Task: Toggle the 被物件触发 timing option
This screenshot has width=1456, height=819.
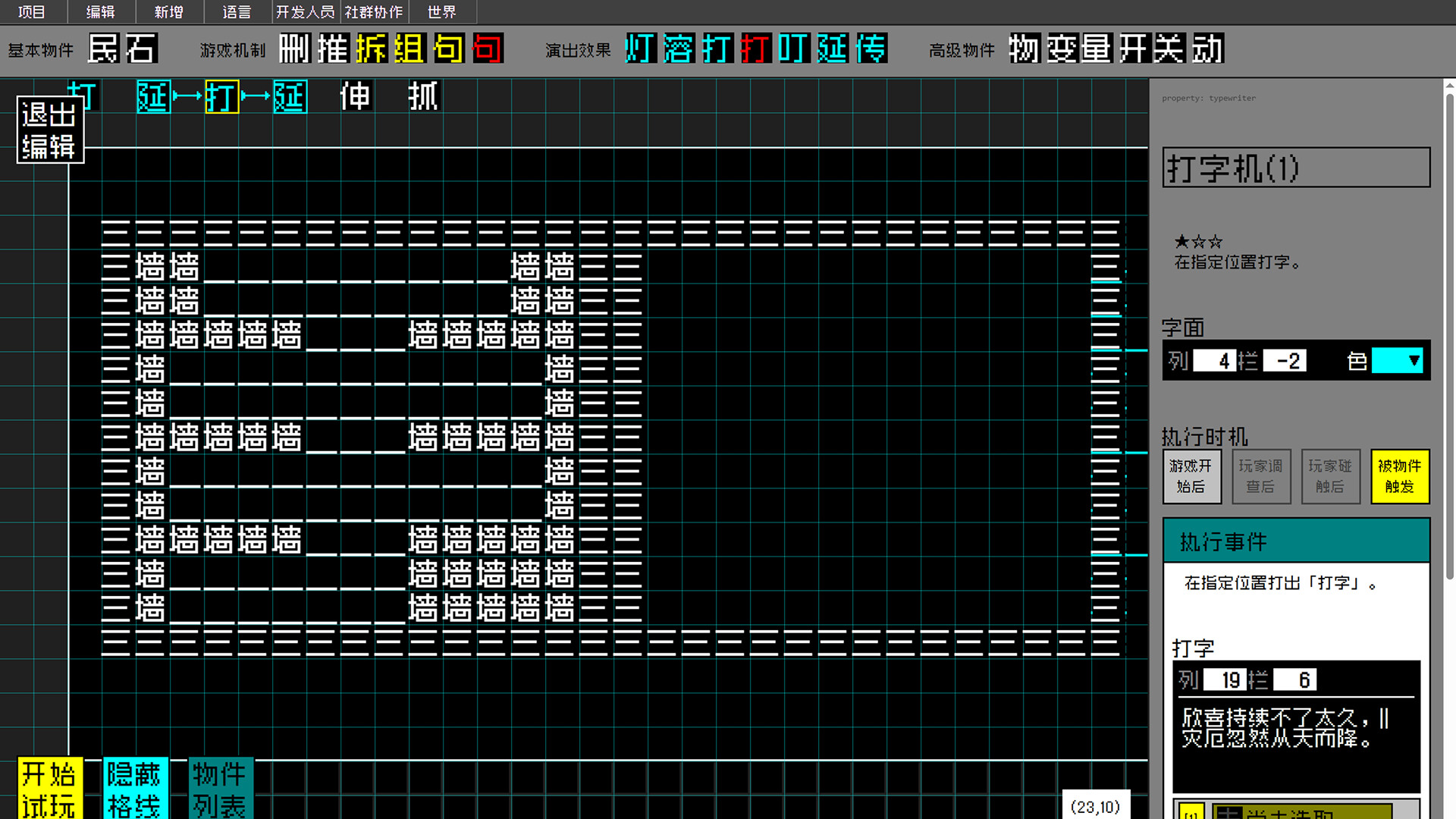Action: coord(1399,476)
